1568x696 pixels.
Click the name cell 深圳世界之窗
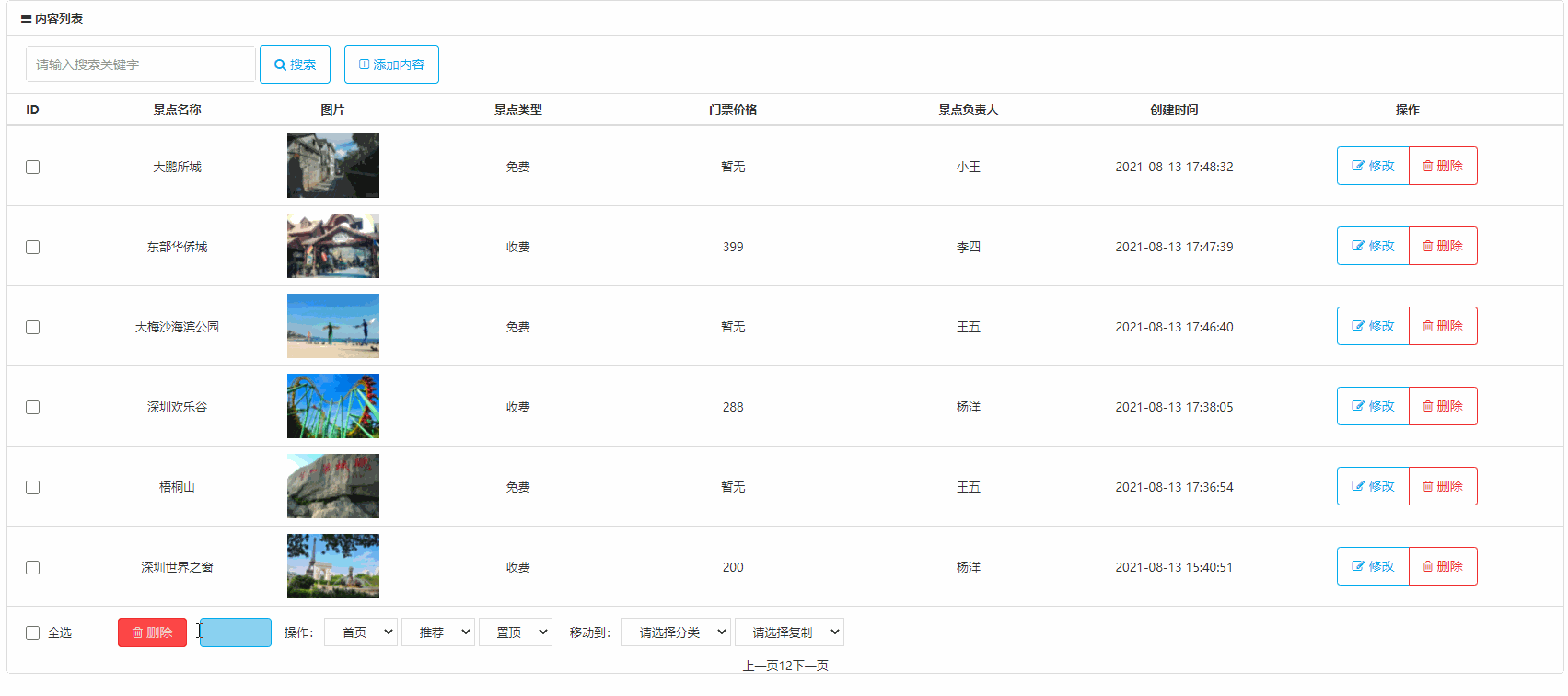(x=177, y=567)
